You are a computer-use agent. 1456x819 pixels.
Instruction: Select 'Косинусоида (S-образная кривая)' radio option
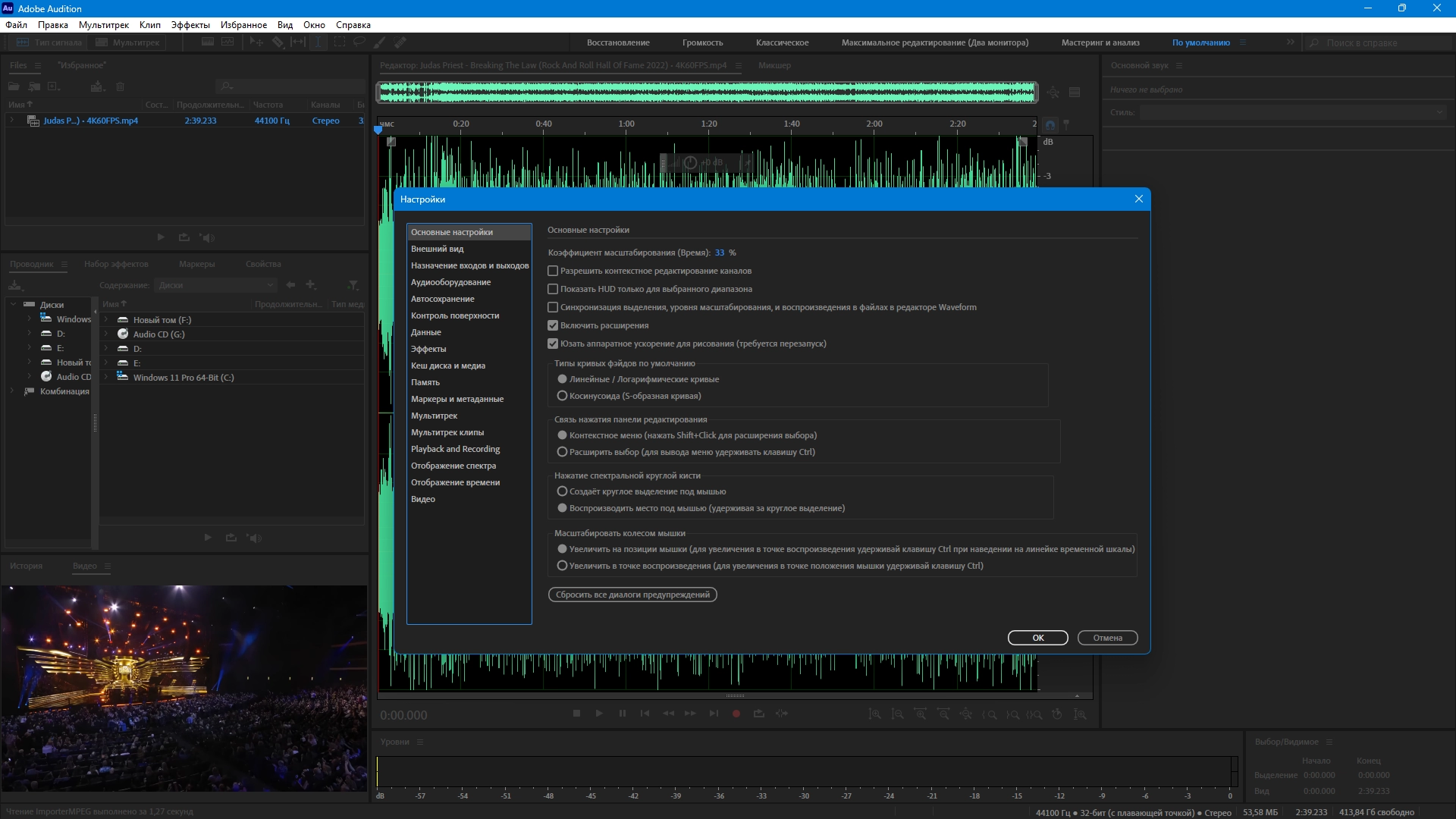tap(562, 396)
